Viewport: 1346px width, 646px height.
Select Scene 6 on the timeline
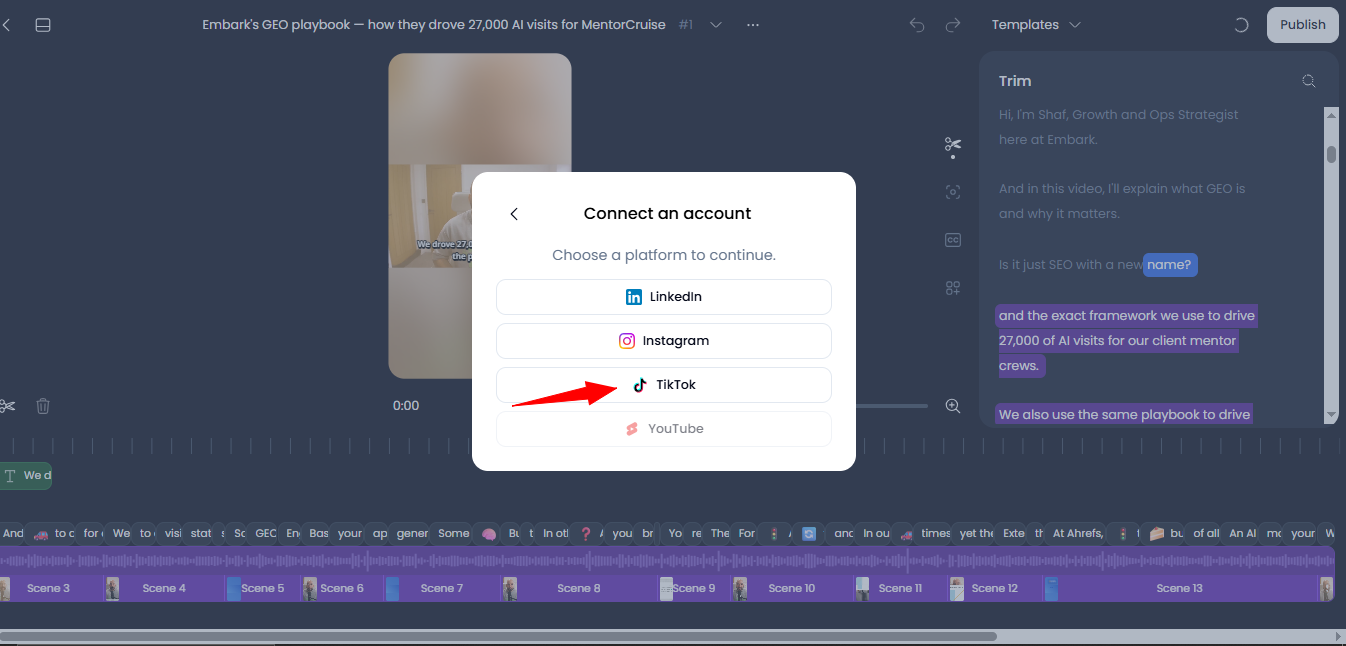coord(343,588)
